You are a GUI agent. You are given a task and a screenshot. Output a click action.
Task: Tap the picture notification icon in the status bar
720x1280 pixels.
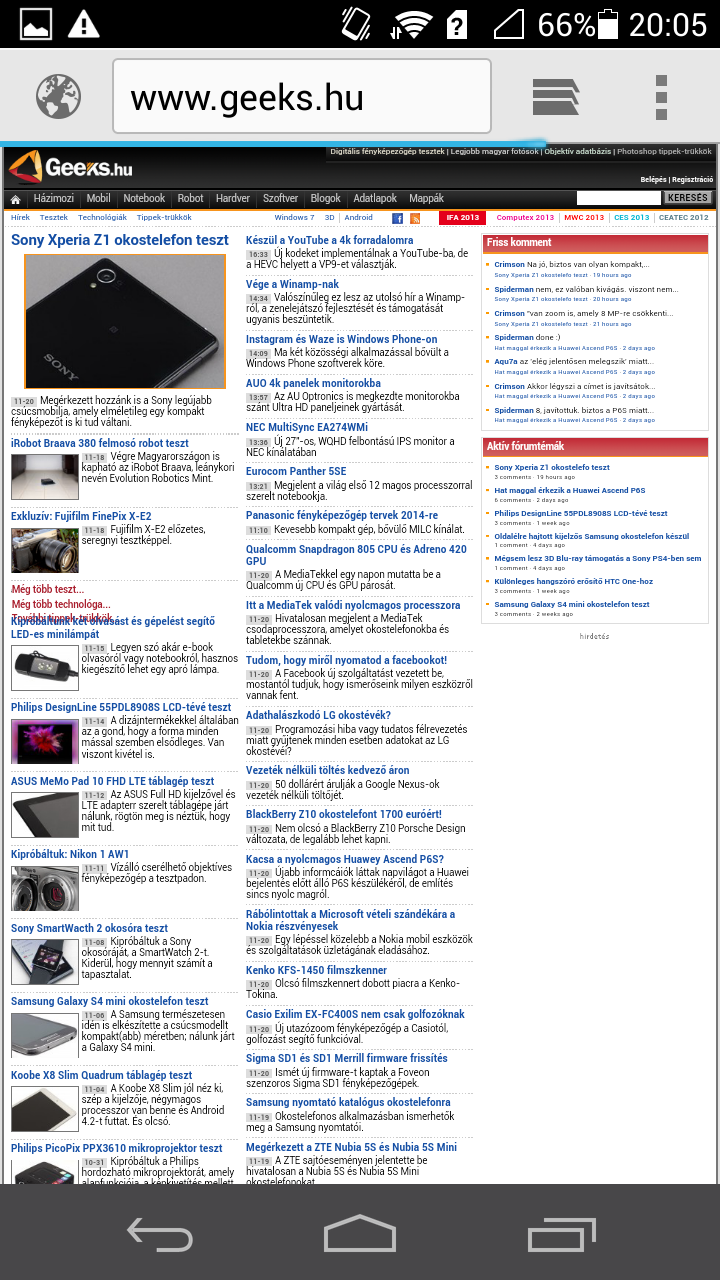pyautogui.click(x=35, y=23)
